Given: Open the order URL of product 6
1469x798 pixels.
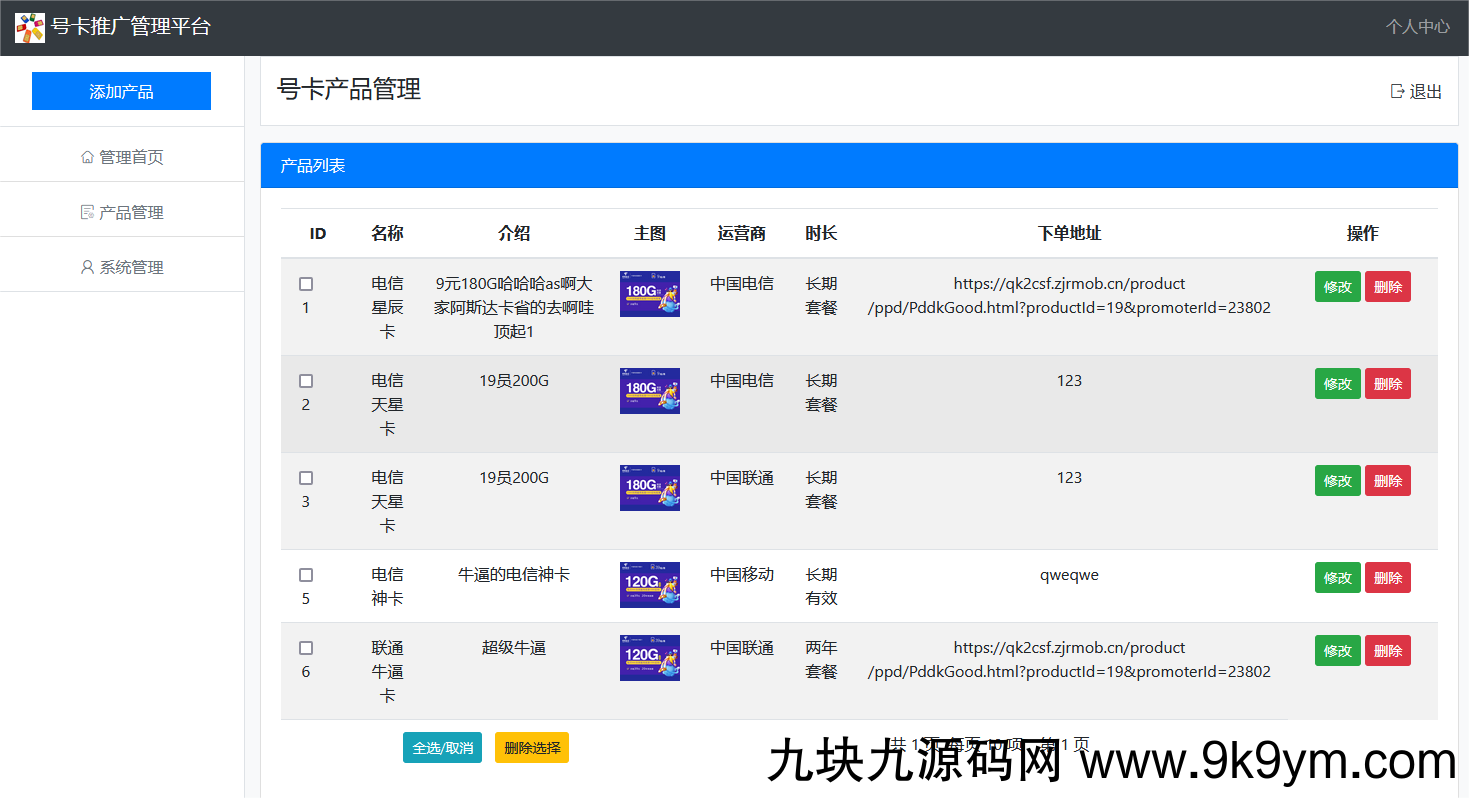Looking at the screenshot, I should (x=1069, y=660).
